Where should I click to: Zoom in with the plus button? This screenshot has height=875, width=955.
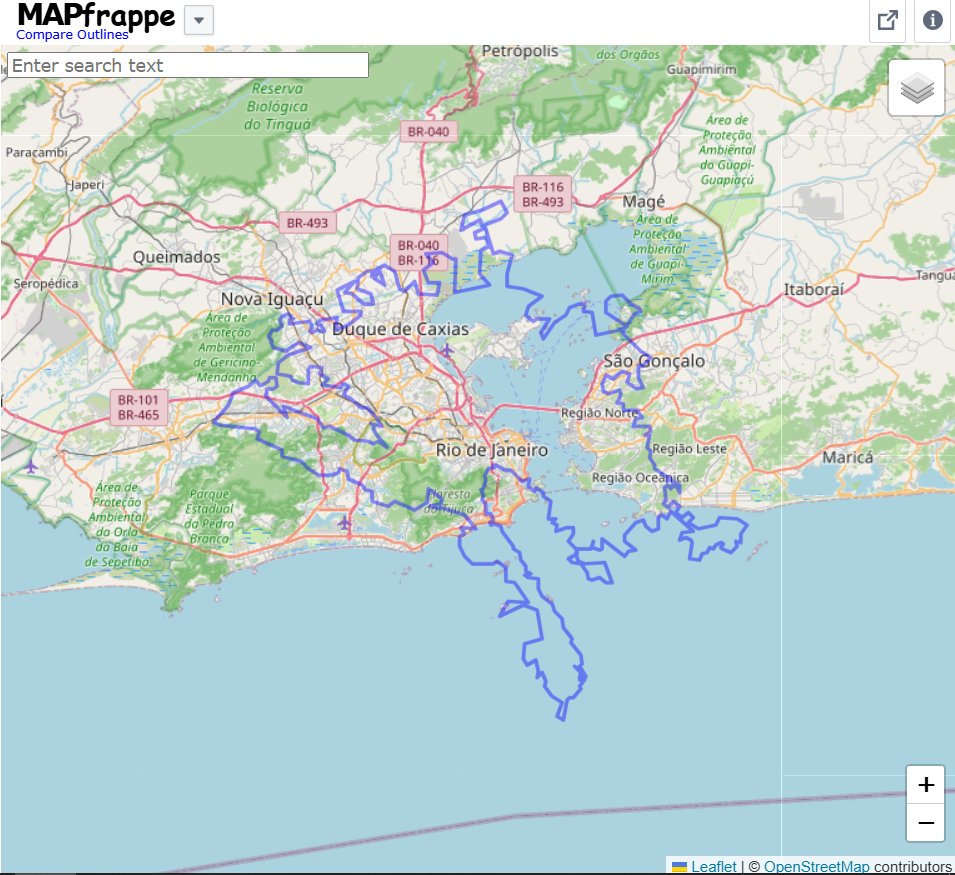(x=926, y=784)
